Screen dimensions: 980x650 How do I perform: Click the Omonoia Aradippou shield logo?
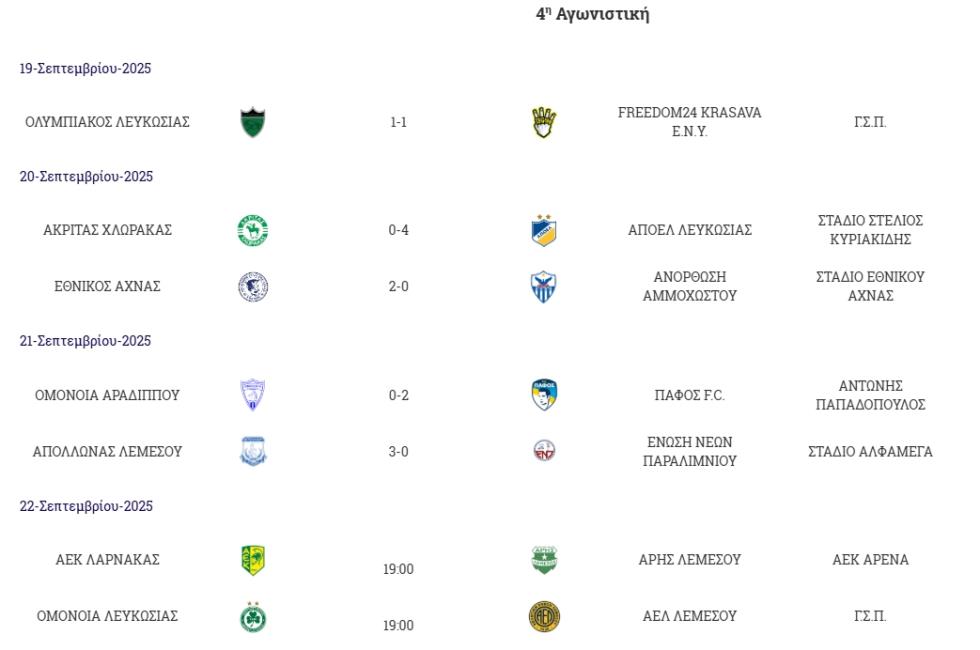[x=252, y=395]
